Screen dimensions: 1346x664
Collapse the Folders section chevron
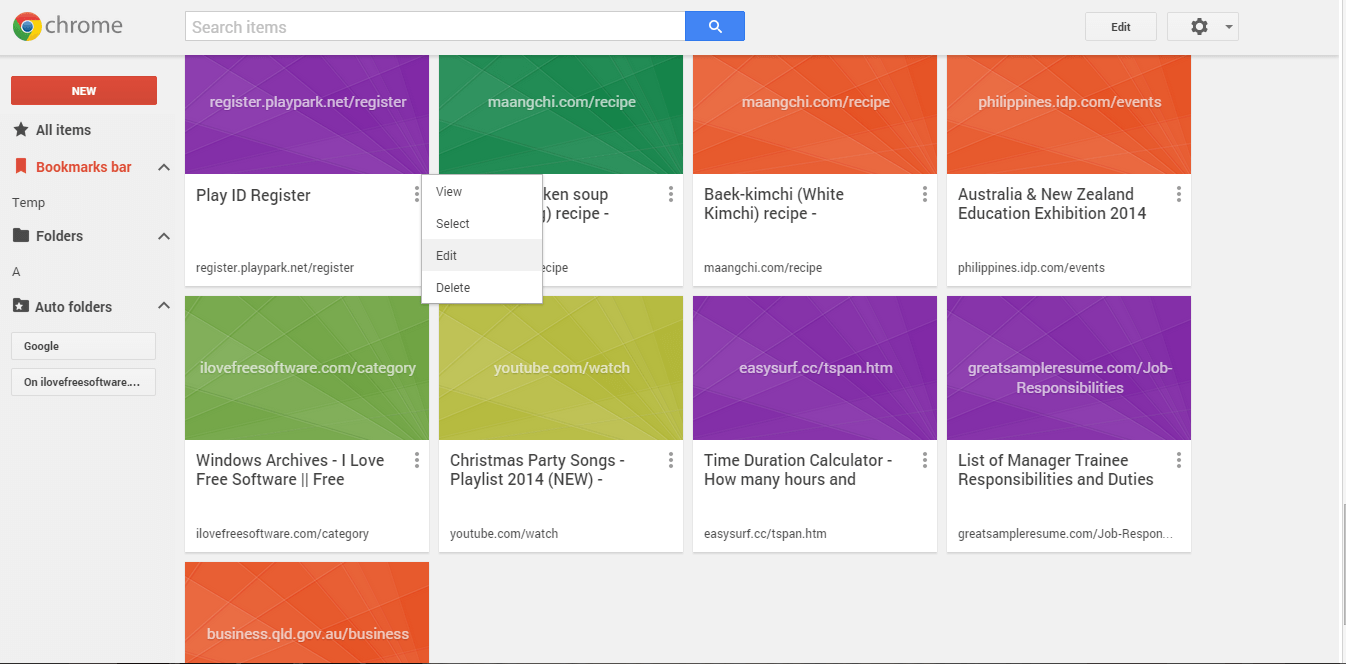tap(164, 236)
